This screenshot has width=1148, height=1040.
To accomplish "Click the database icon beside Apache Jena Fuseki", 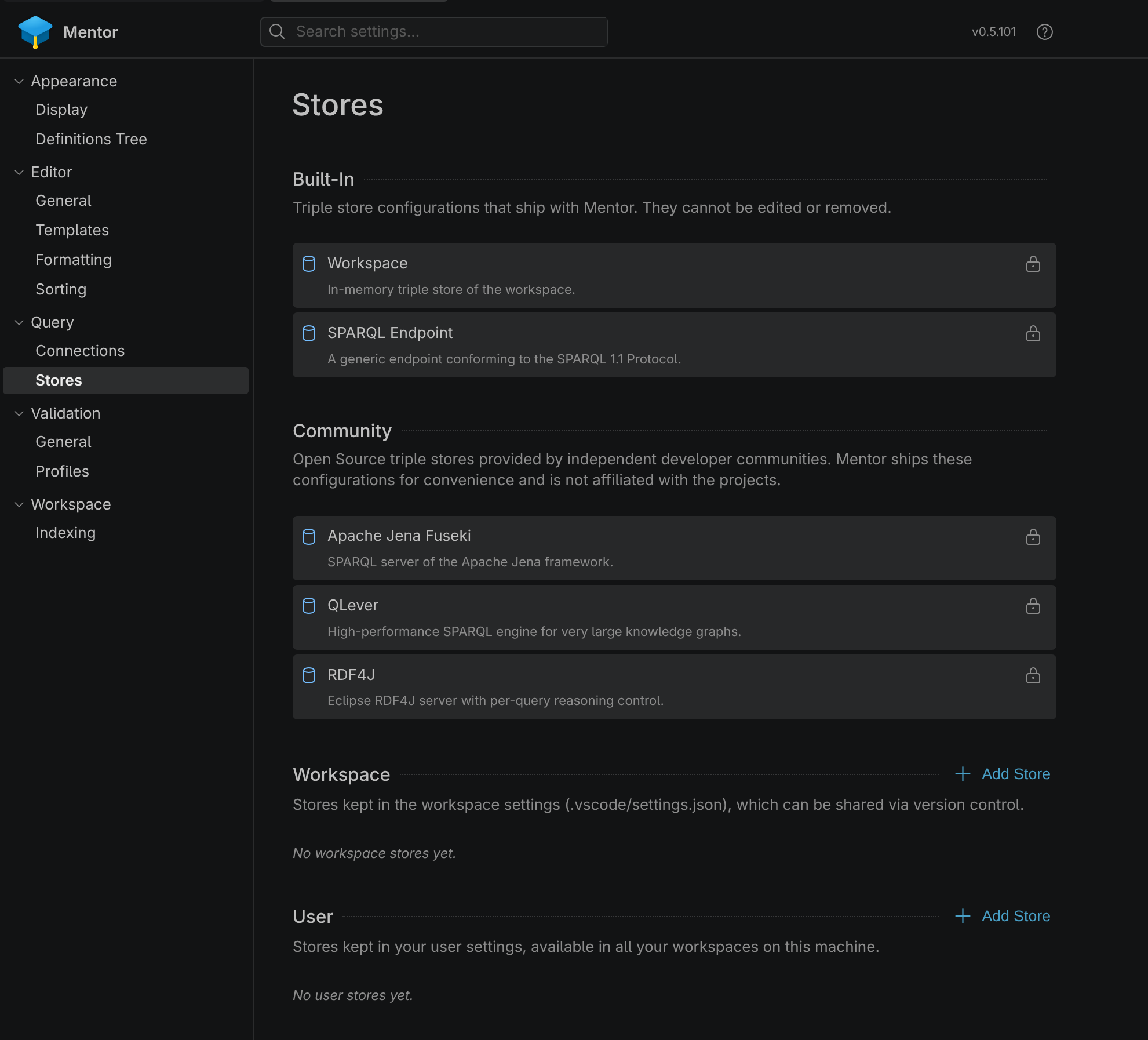I will pos(309,536).
